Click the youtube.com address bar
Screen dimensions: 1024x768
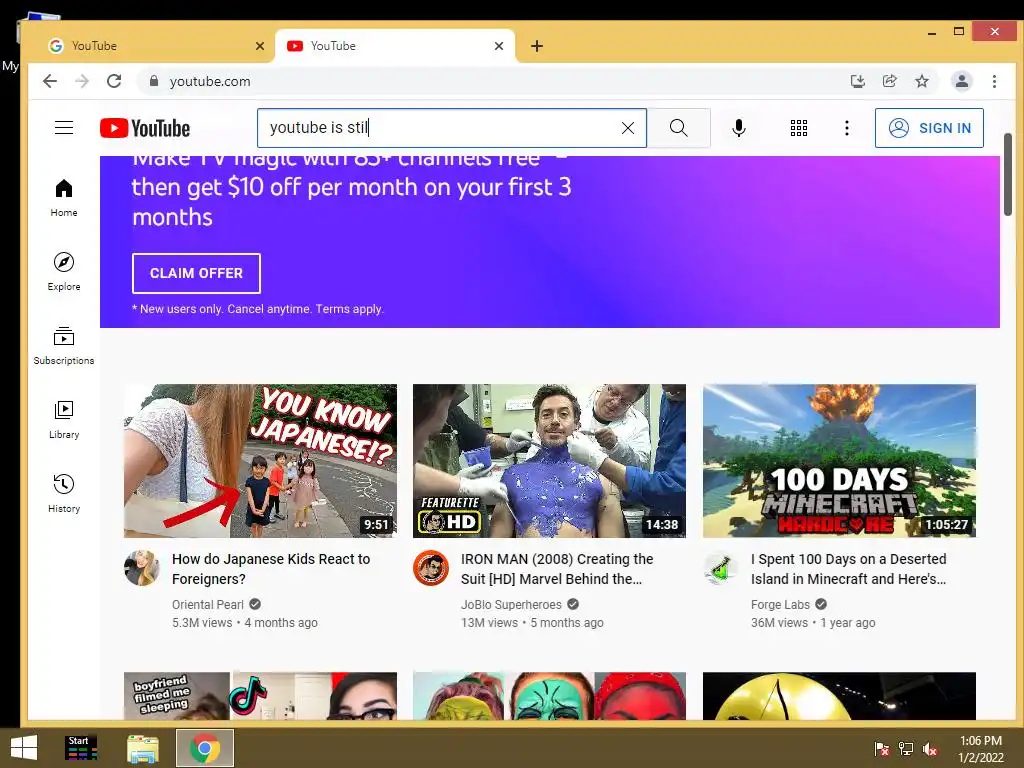[x=490, y=81]
